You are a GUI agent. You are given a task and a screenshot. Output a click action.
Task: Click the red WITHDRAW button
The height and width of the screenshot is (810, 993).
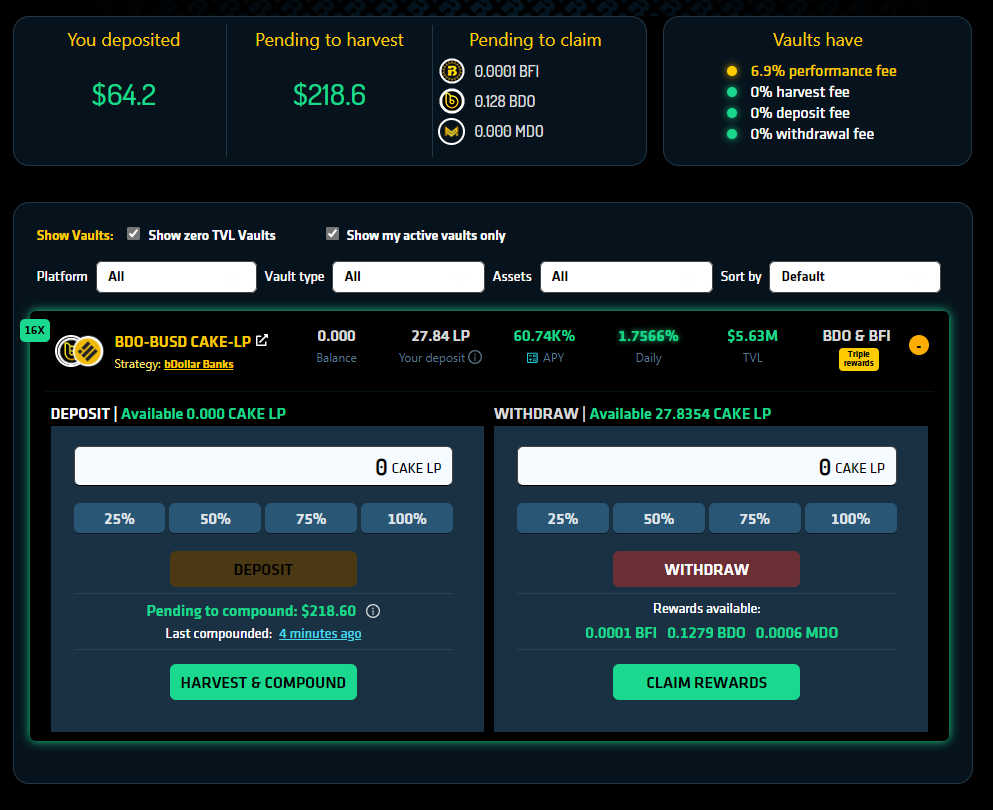coord(706,569)
